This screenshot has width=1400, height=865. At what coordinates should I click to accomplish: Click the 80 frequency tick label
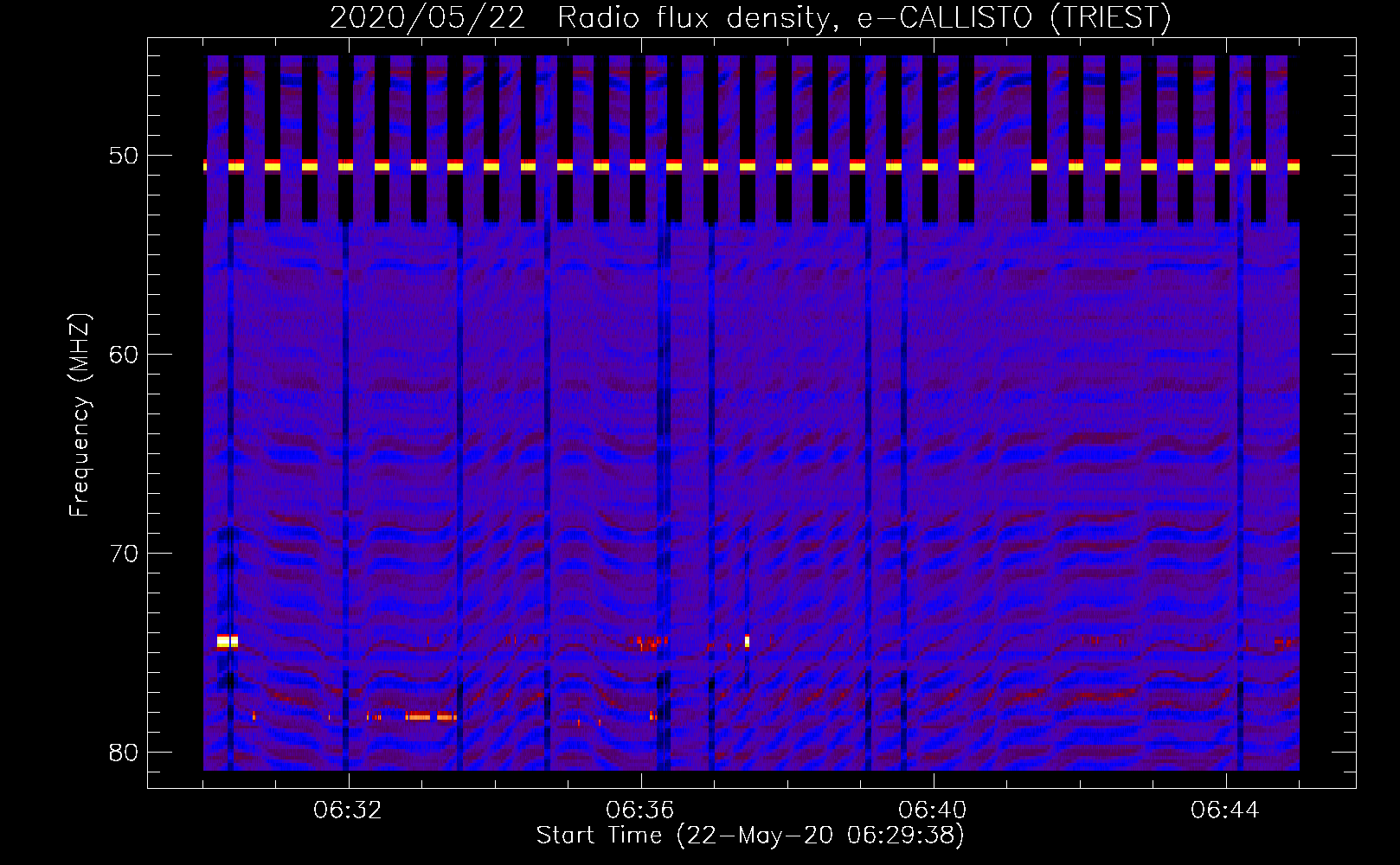tap(125, 752)
